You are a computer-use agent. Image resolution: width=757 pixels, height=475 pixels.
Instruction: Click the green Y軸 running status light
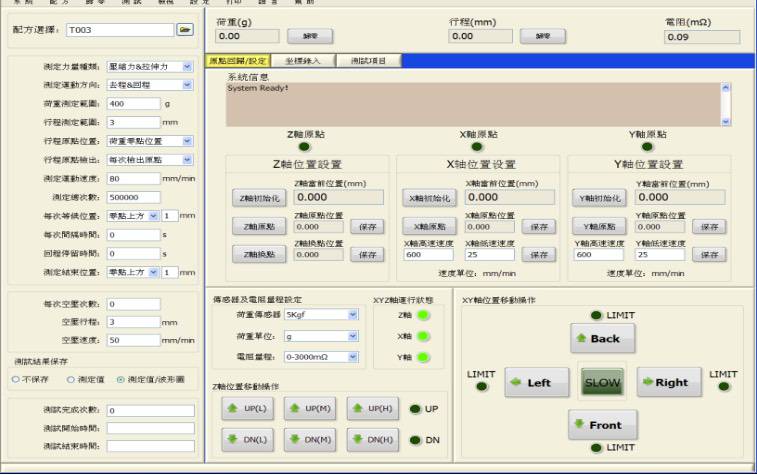[423, 357]
